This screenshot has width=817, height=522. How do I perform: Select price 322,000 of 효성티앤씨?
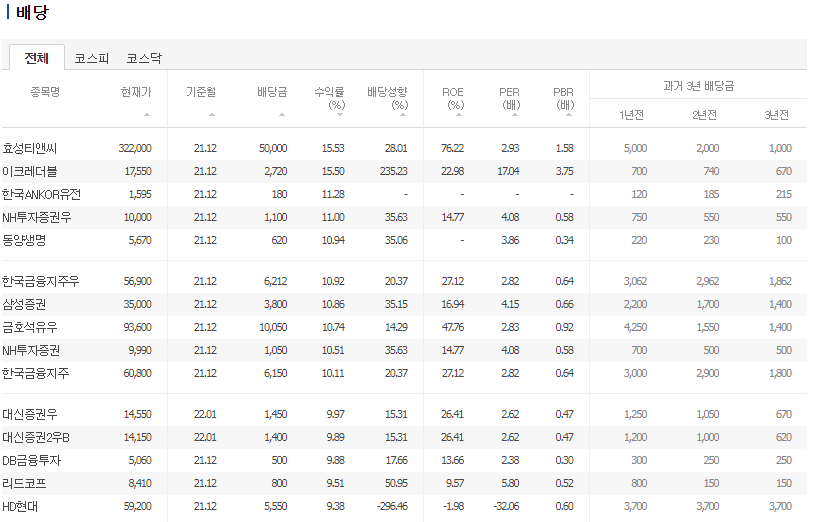135,148
